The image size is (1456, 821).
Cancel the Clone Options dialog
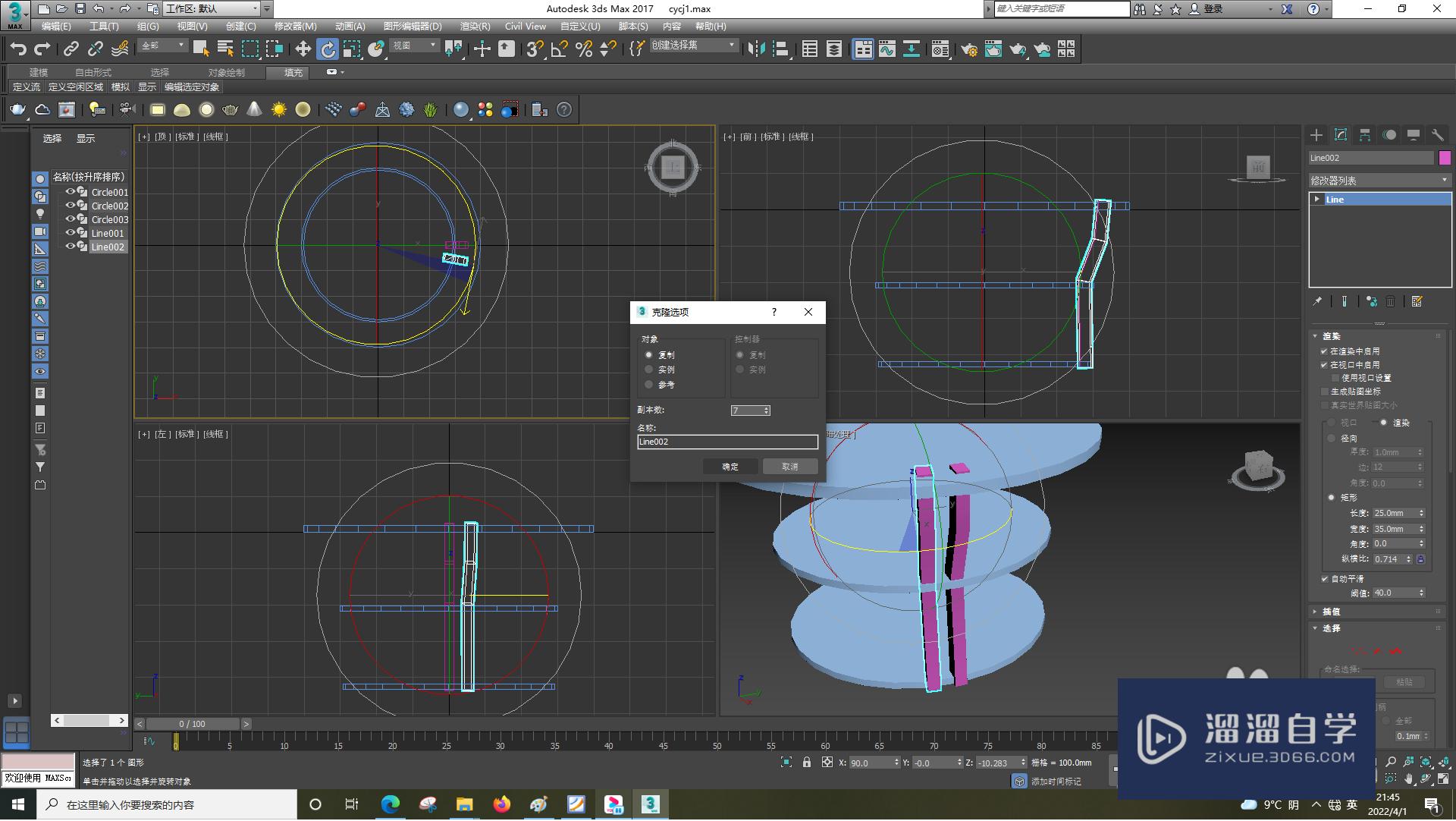(789, 467)
